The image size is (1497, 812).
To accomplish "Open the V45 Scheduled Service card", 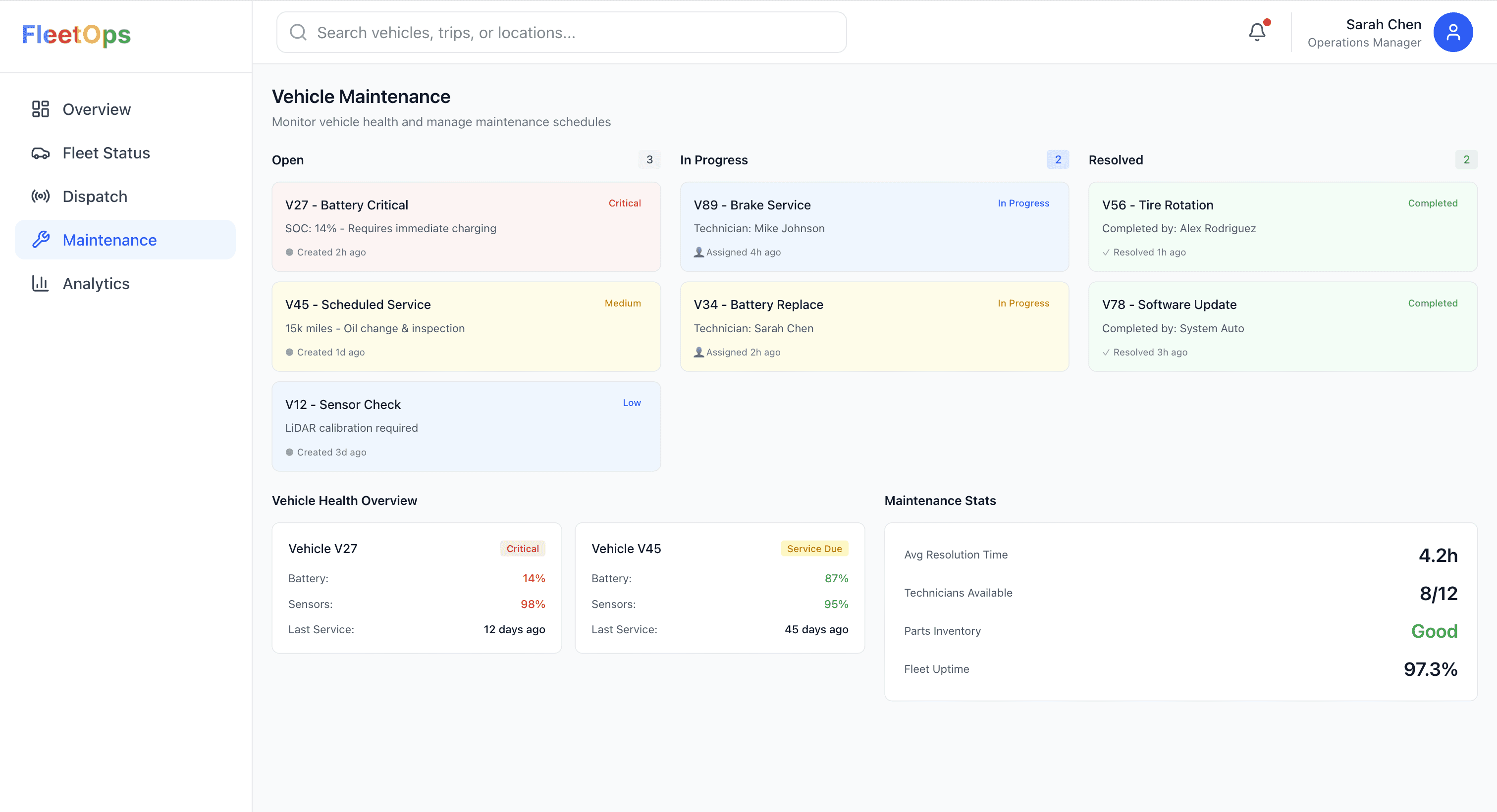I will coord(466,326).
